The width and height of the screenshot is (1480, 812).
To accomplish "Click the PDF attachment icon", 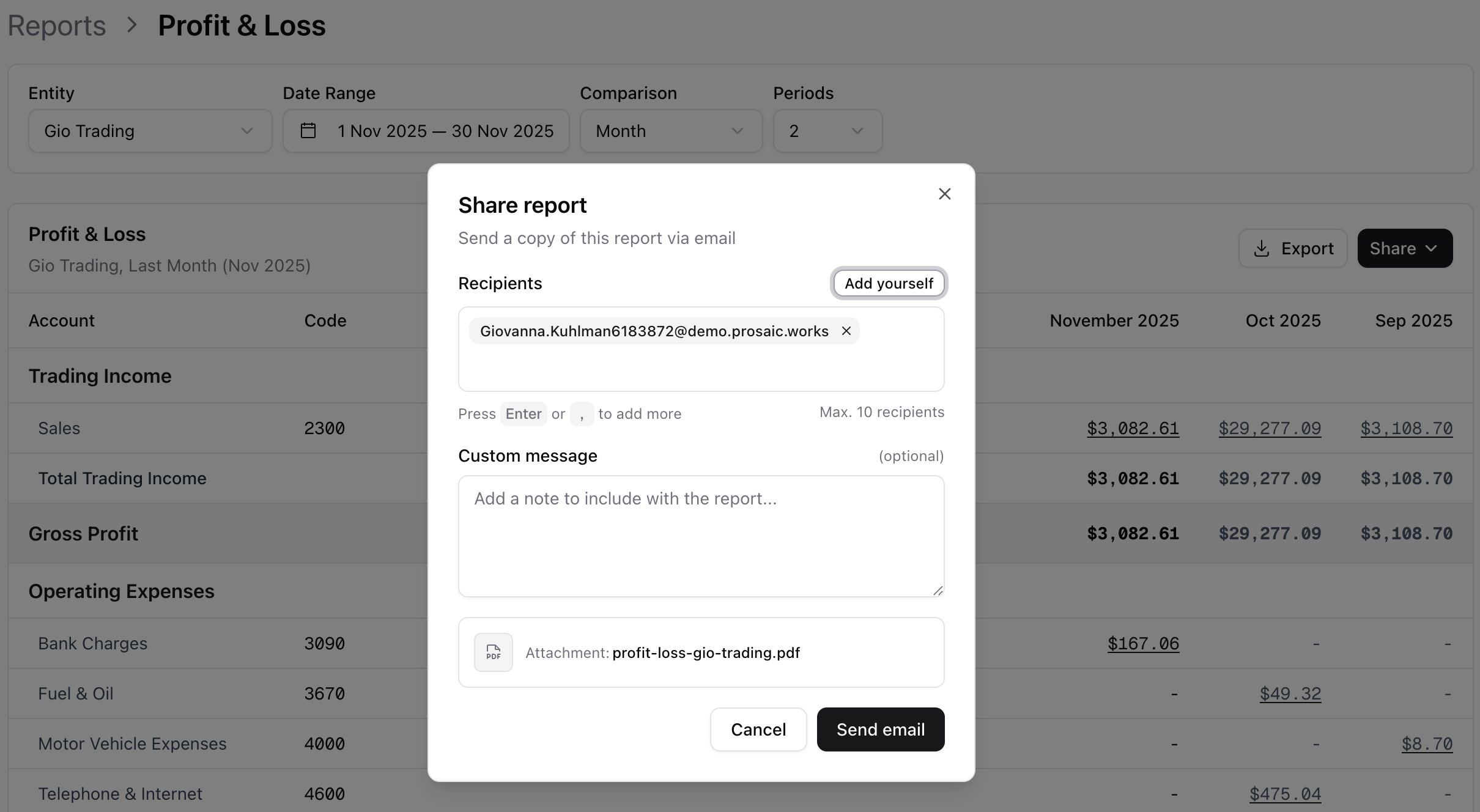I will pos(493,652).
